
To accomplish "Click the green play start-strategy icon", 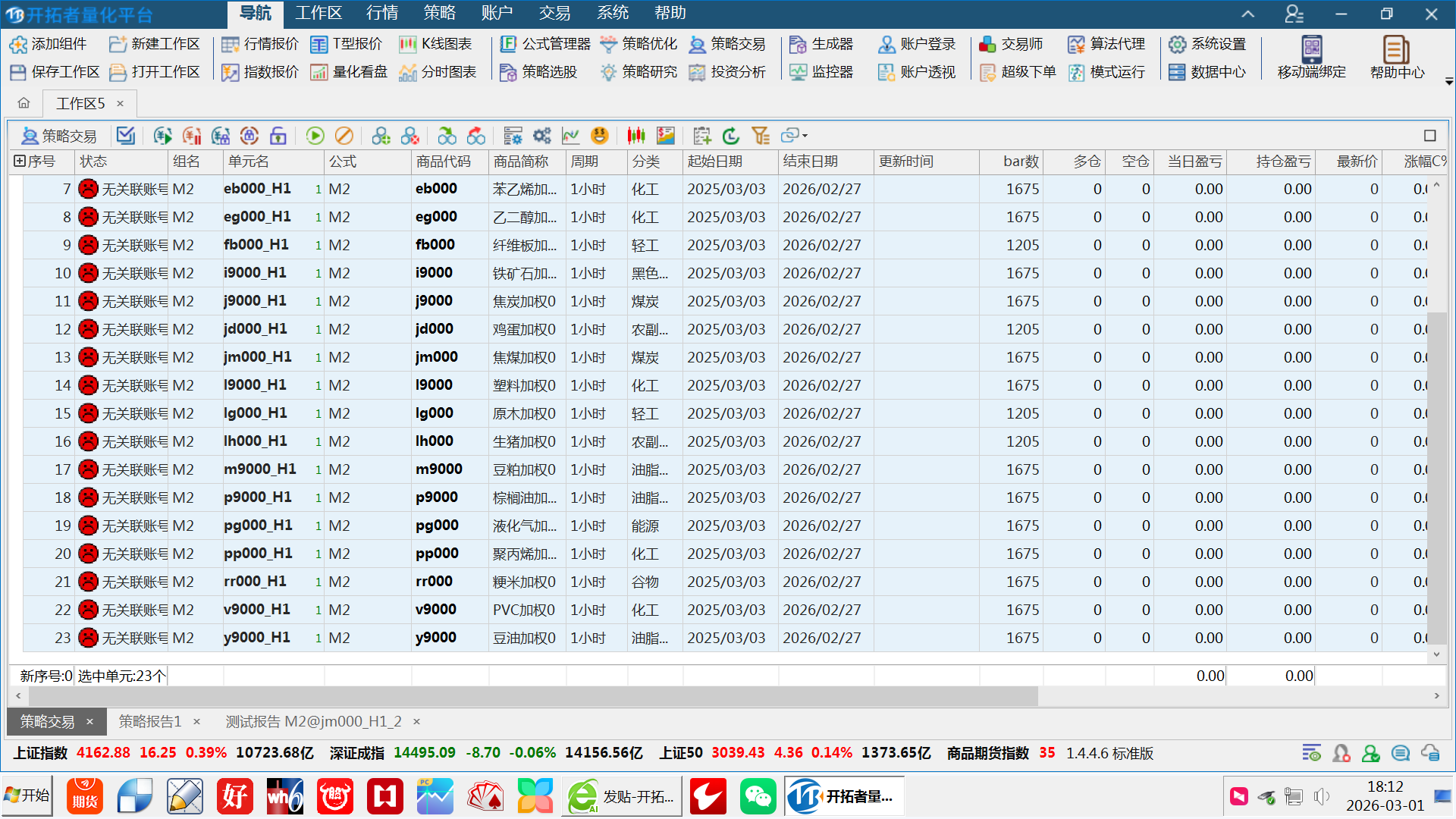I will pyautogui.click(x=315, y=136).
